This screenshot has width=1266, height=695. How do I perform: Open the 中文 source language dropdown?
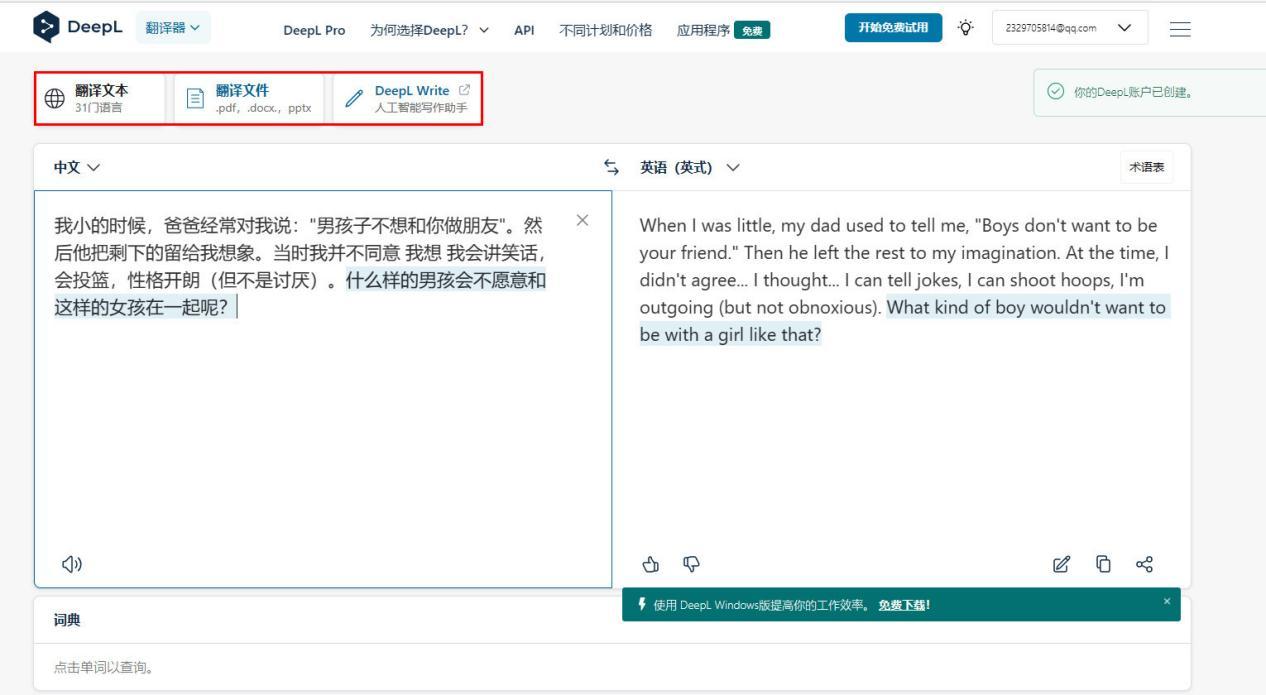(x=75, y=167)
